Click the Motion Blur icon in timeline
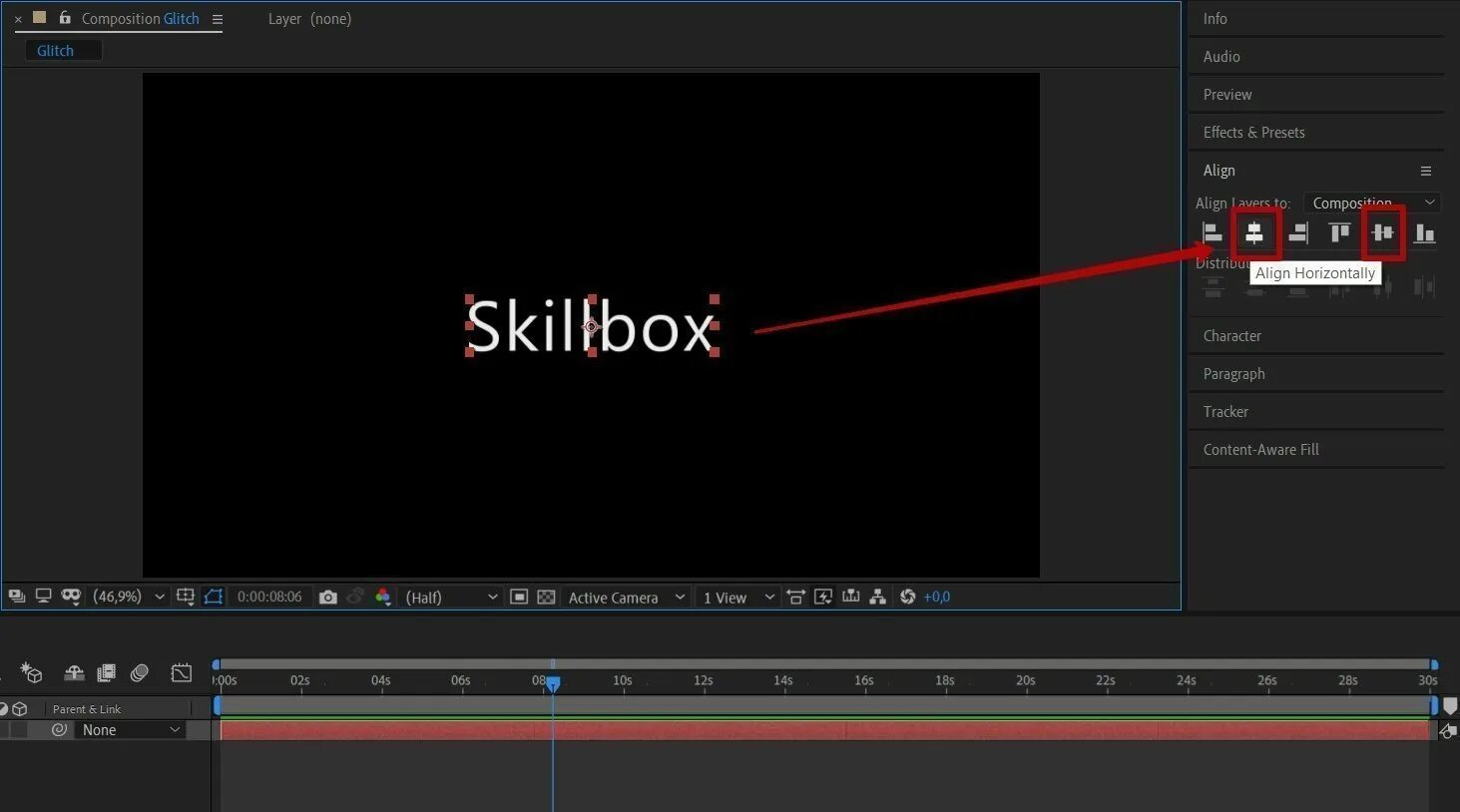 coord(140,673)
